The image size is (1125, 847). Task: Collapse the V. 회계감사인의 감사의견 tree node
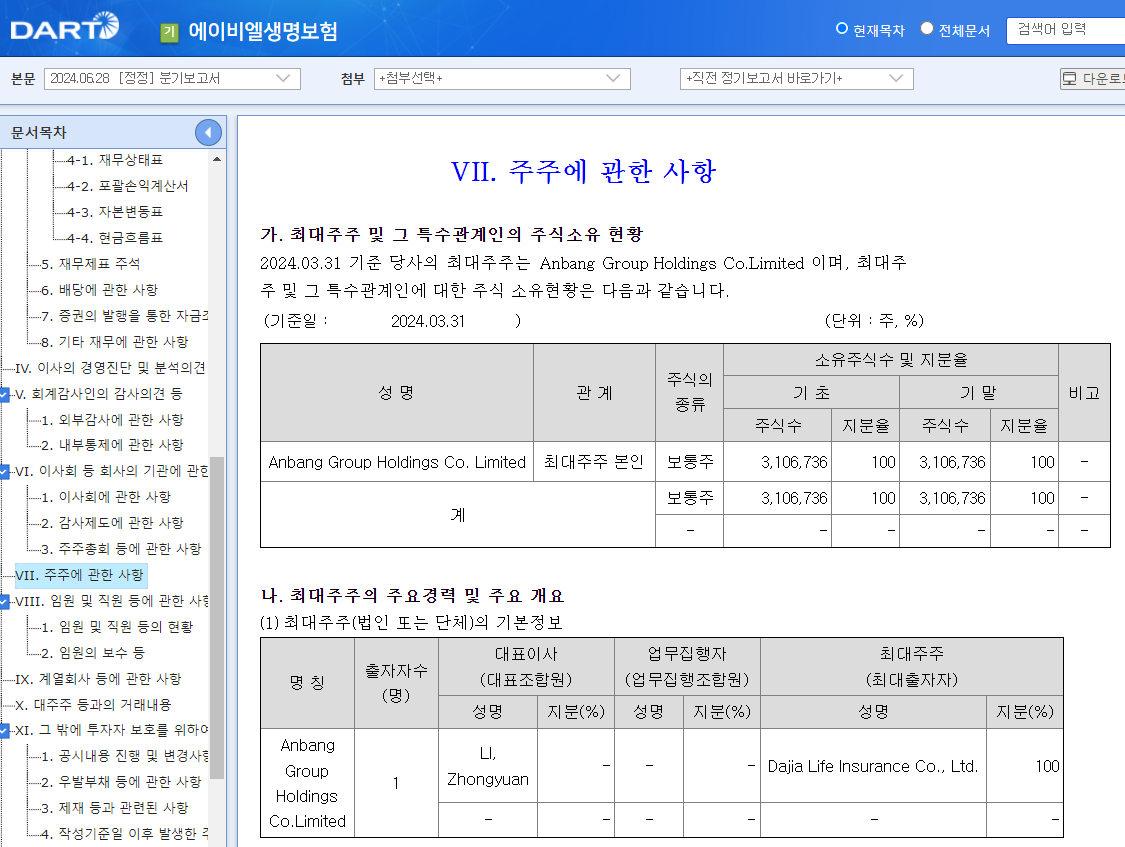click(x=4, y=394)
